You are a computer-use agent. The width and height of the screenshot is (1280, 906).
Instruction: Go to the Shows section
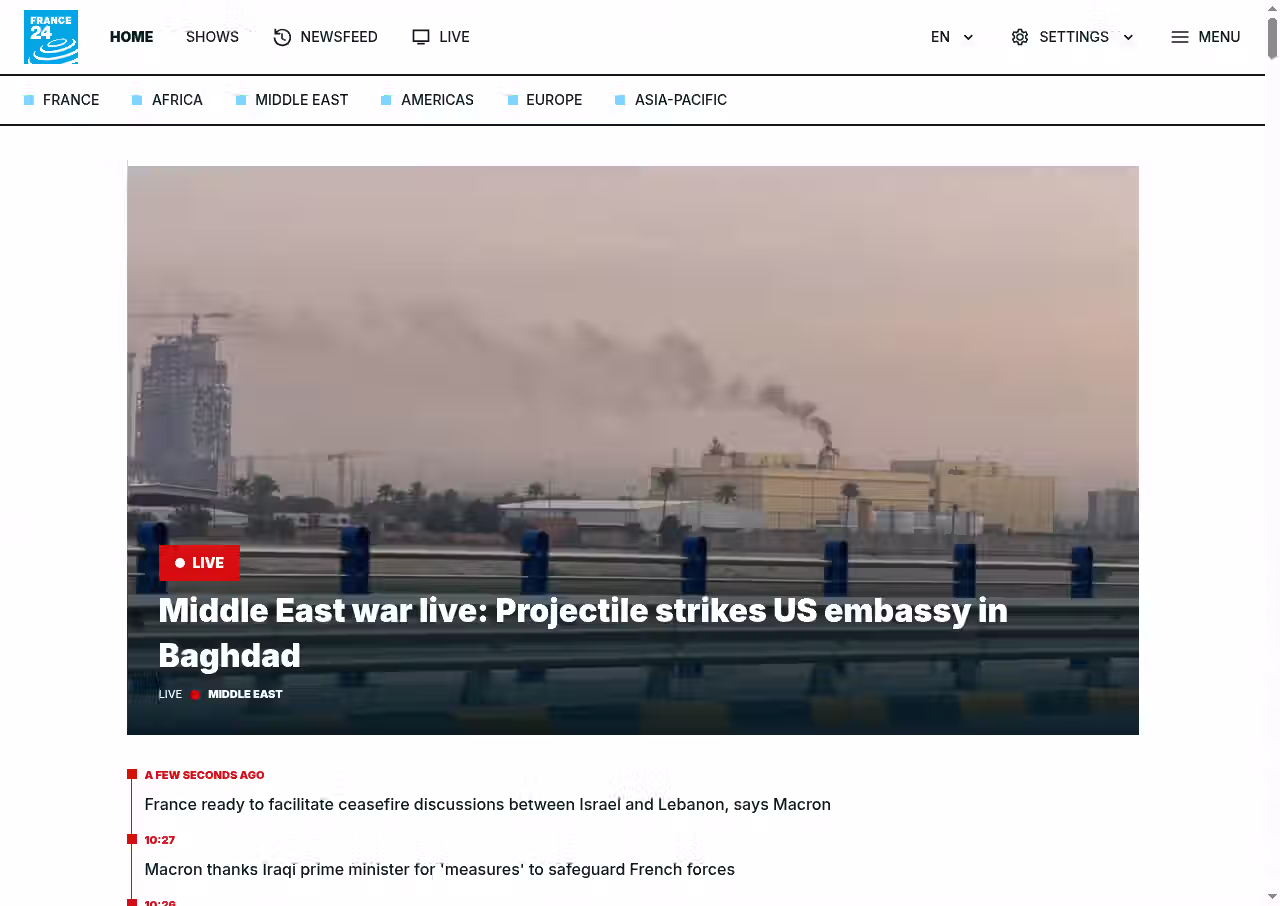tap(212, 37)
